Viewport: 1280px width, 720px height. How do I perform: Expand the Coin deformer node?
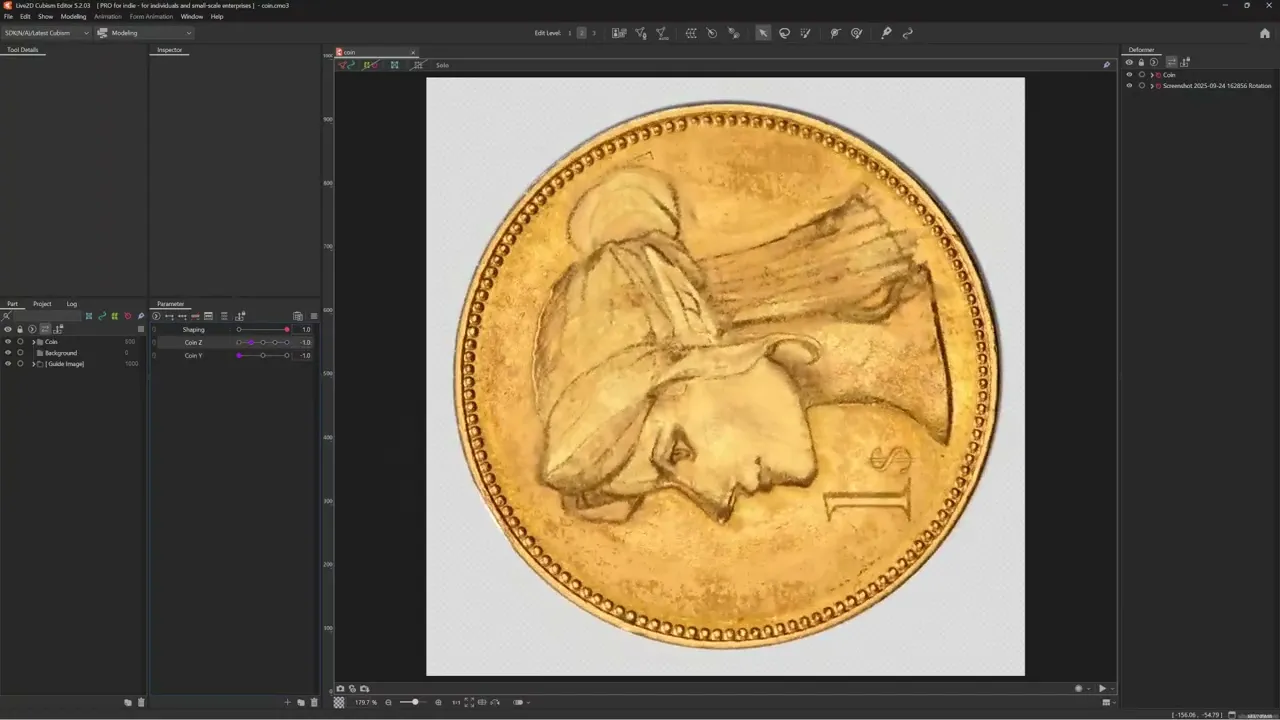coord(1152,75)
